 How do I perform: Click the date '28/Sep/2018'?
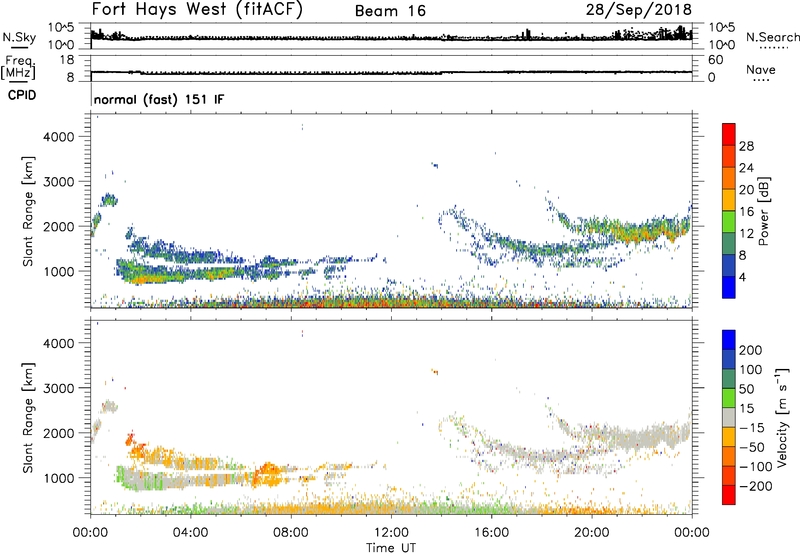coord(639,10)
